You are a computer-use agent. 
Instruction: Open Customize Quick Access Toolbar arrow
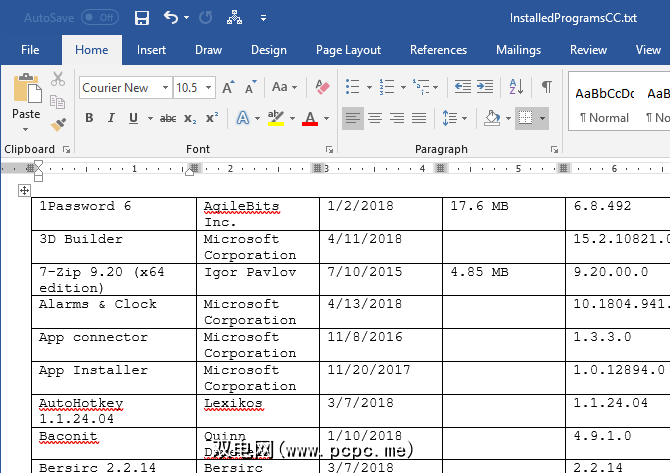pyautogui.click(x=263, y=18)
